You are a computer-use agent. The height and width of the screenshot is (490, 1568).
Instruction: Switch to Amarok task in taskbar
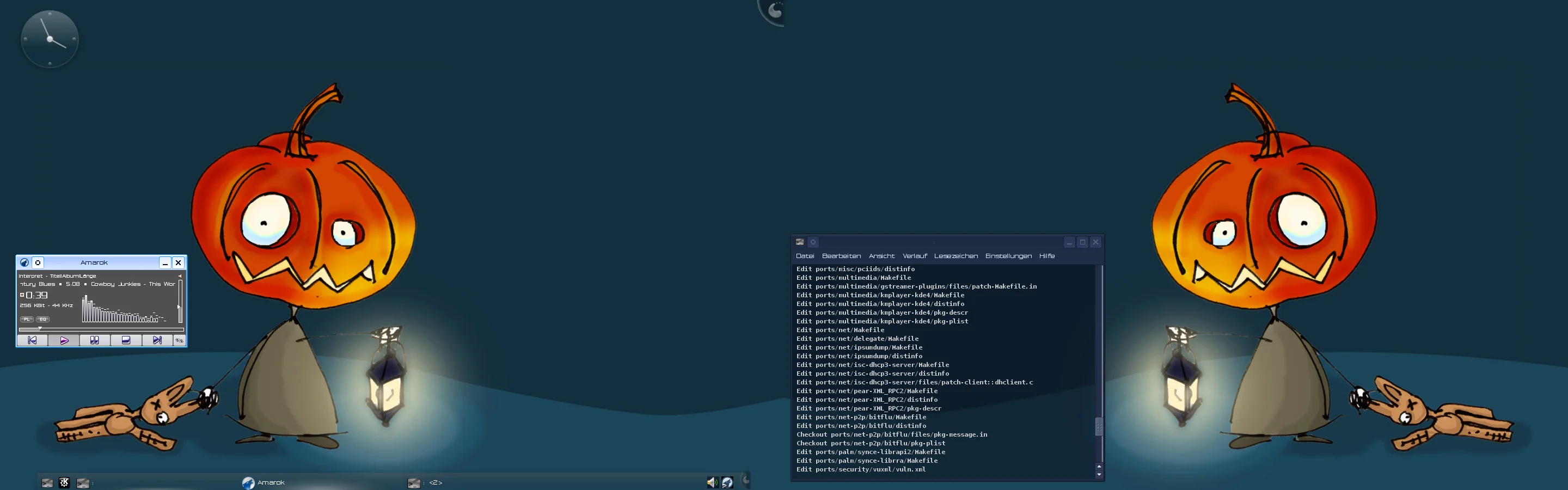point(264,483)
